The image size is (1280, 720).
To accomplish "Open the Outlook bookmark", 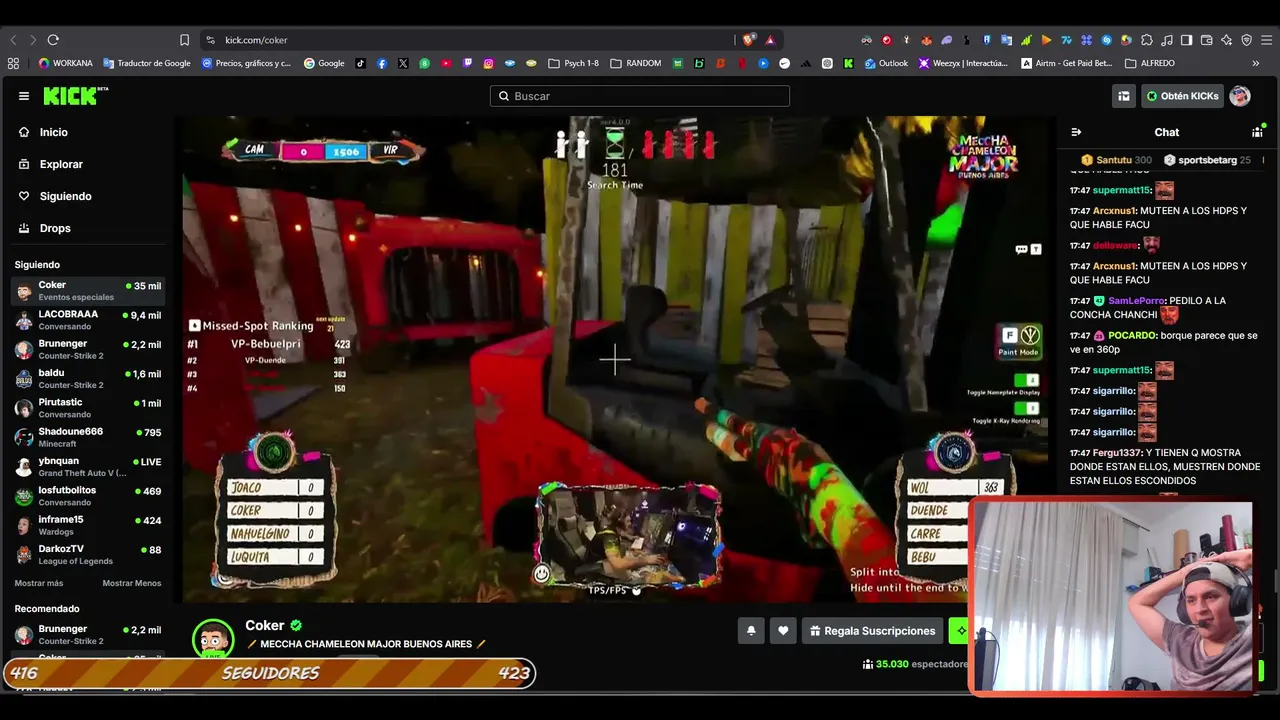I will pos(886,63).
